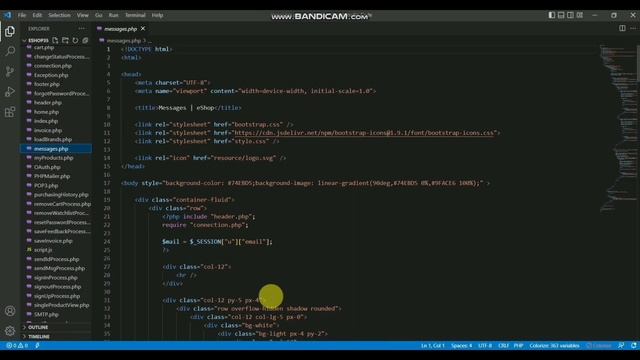The height and width of the screenshot is (360, 640).
Task: Open notifications bell in status bar
Action: (x=634, y=345)
